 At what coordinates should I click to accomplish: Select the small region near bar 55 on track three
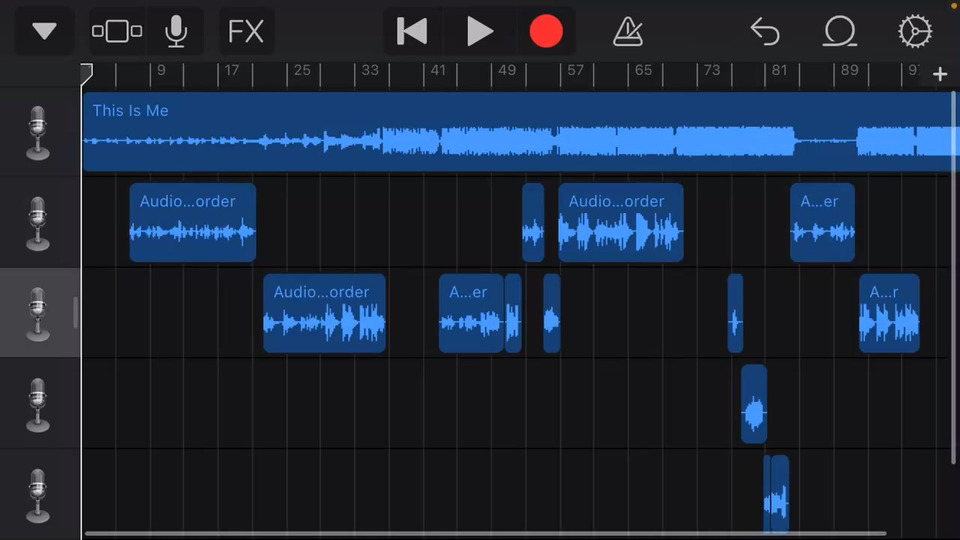coord(552,313)
